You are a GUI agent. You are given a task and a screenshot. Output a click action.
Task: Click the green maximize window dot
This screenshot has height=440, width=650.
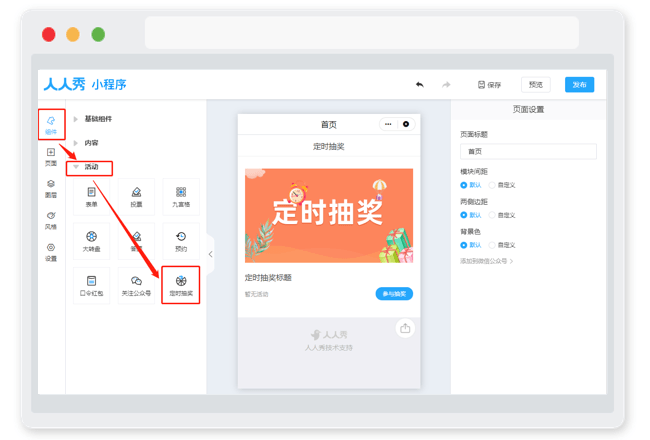[98, 34]
